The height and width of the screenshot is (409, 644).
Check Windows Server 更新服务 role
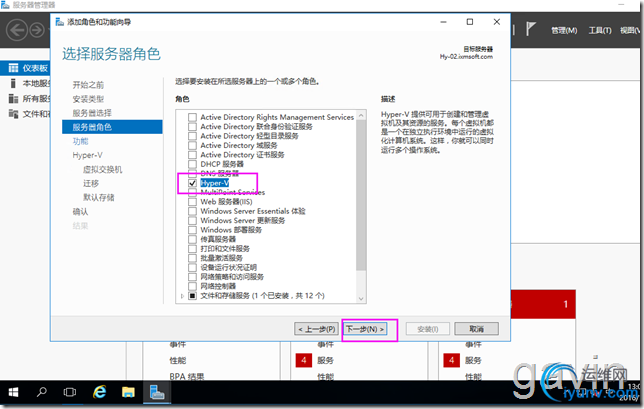coord(192,221)
